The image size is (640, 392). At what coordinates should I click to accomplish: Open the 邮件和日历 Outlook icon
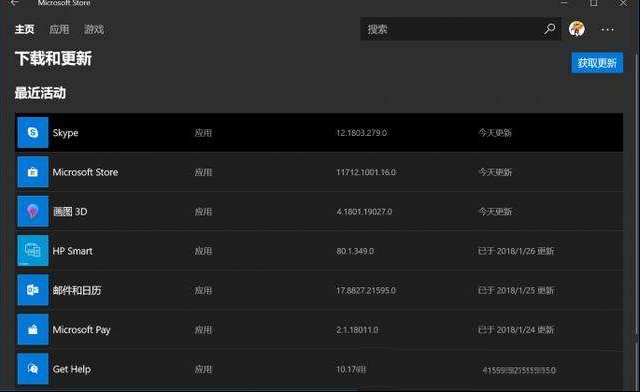click(33, 290)
